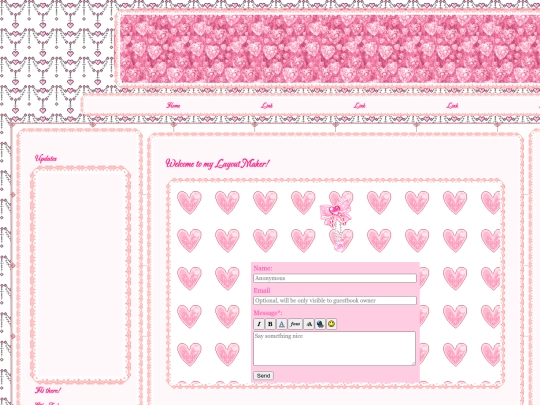The image size is (540, 405).
Task: Open the smiley emoticon picker
Action: [331, 324]
